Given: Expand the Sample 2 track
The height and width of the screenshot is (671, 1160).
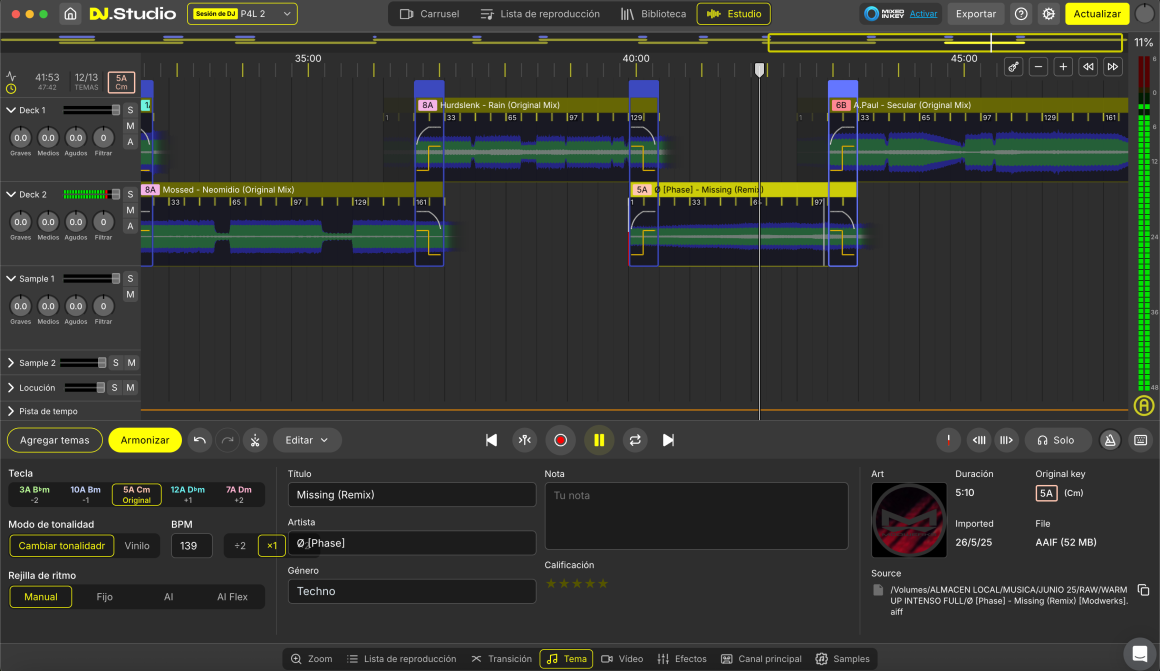Looking at the screenshot, I should (x=11, y=363).
